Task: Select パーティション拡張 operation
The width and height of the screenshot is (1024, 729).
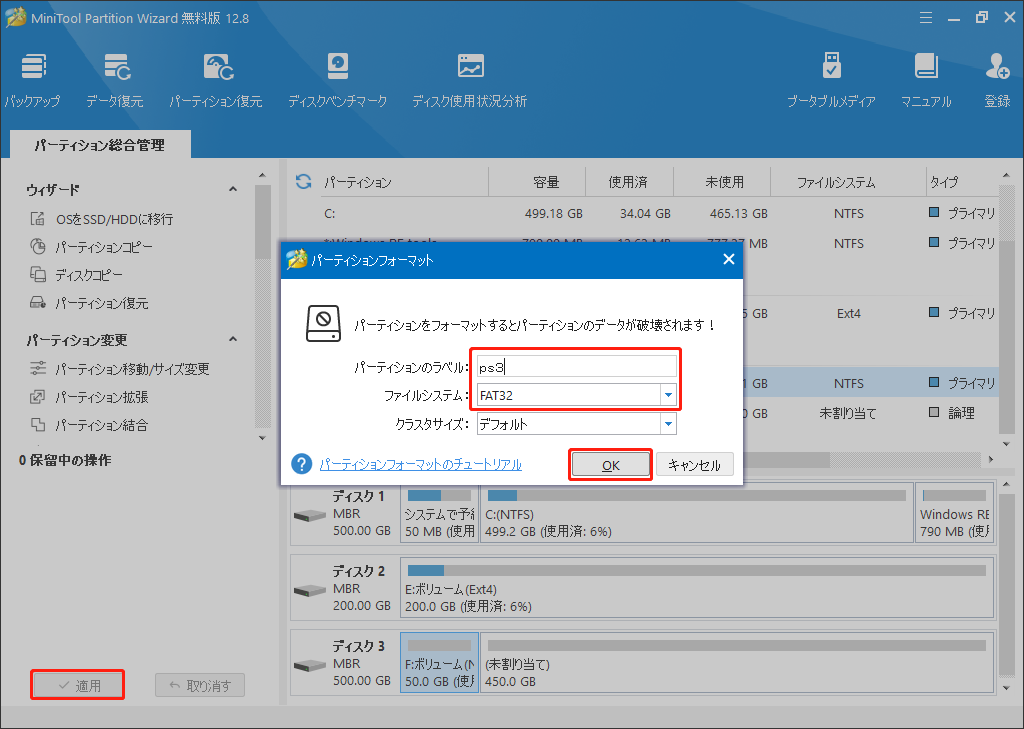Action: (x=89, y=397)
